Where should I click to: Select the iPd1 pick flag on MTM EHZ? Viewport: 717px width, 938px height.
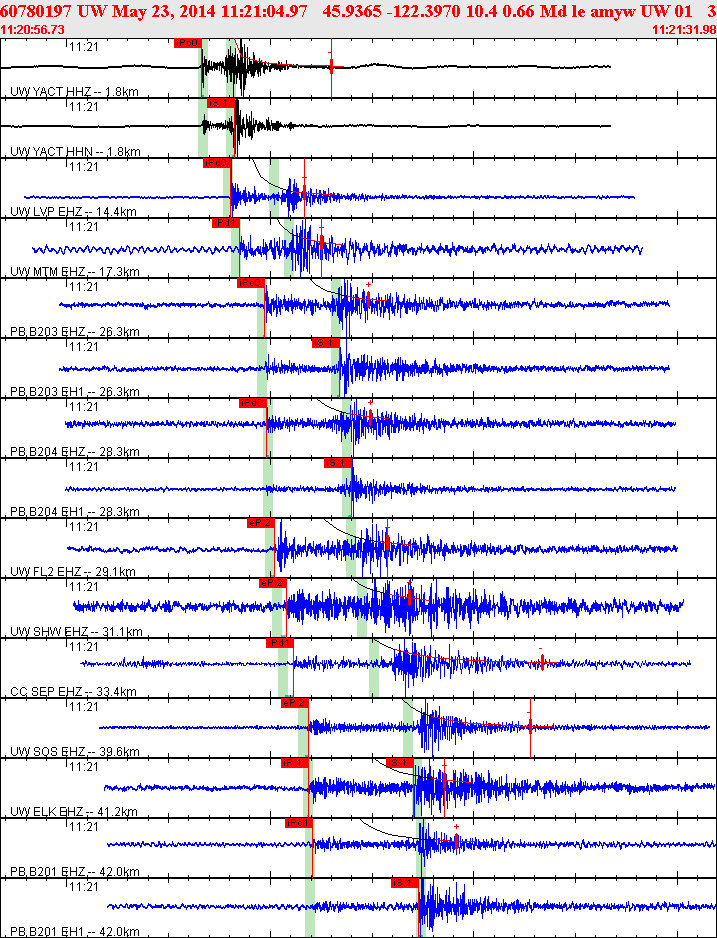pos(225,223)
